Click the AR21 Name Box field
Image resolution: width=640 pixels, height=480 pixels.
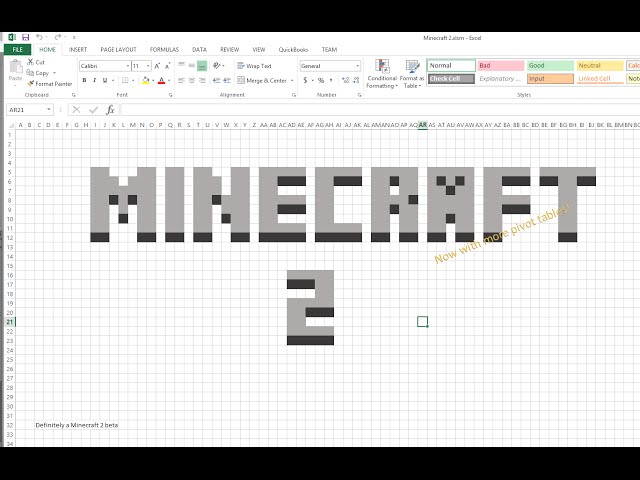pos(27,109)
